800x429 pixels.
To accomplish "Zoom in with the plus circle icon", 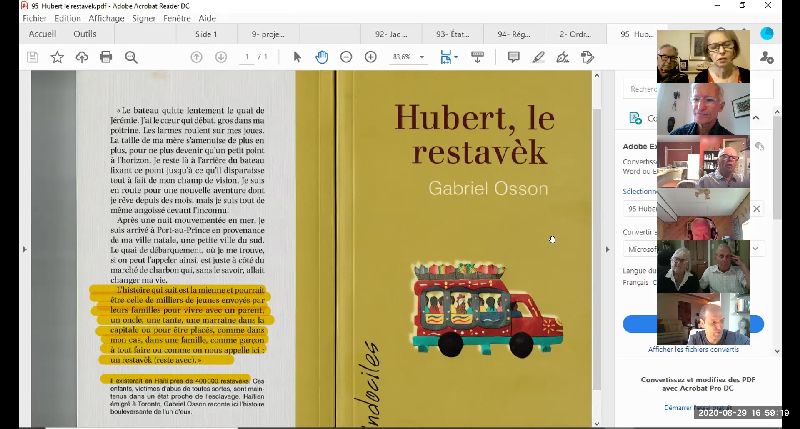I will 371,57.
